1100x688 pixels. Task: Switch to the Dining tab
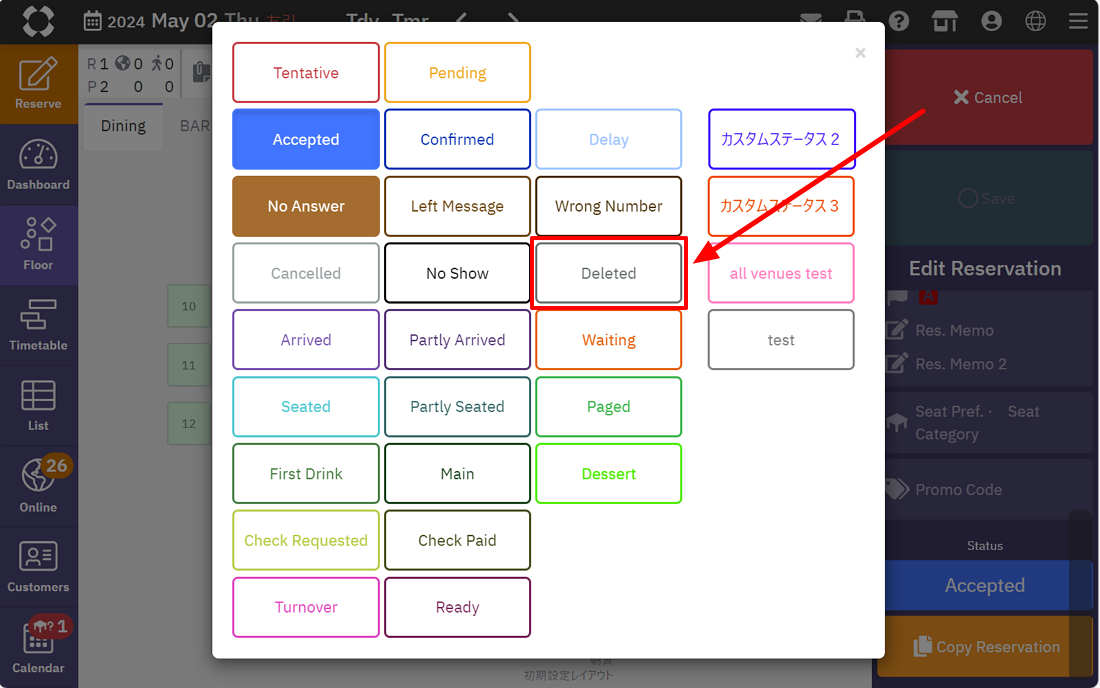tap(123, 126)
